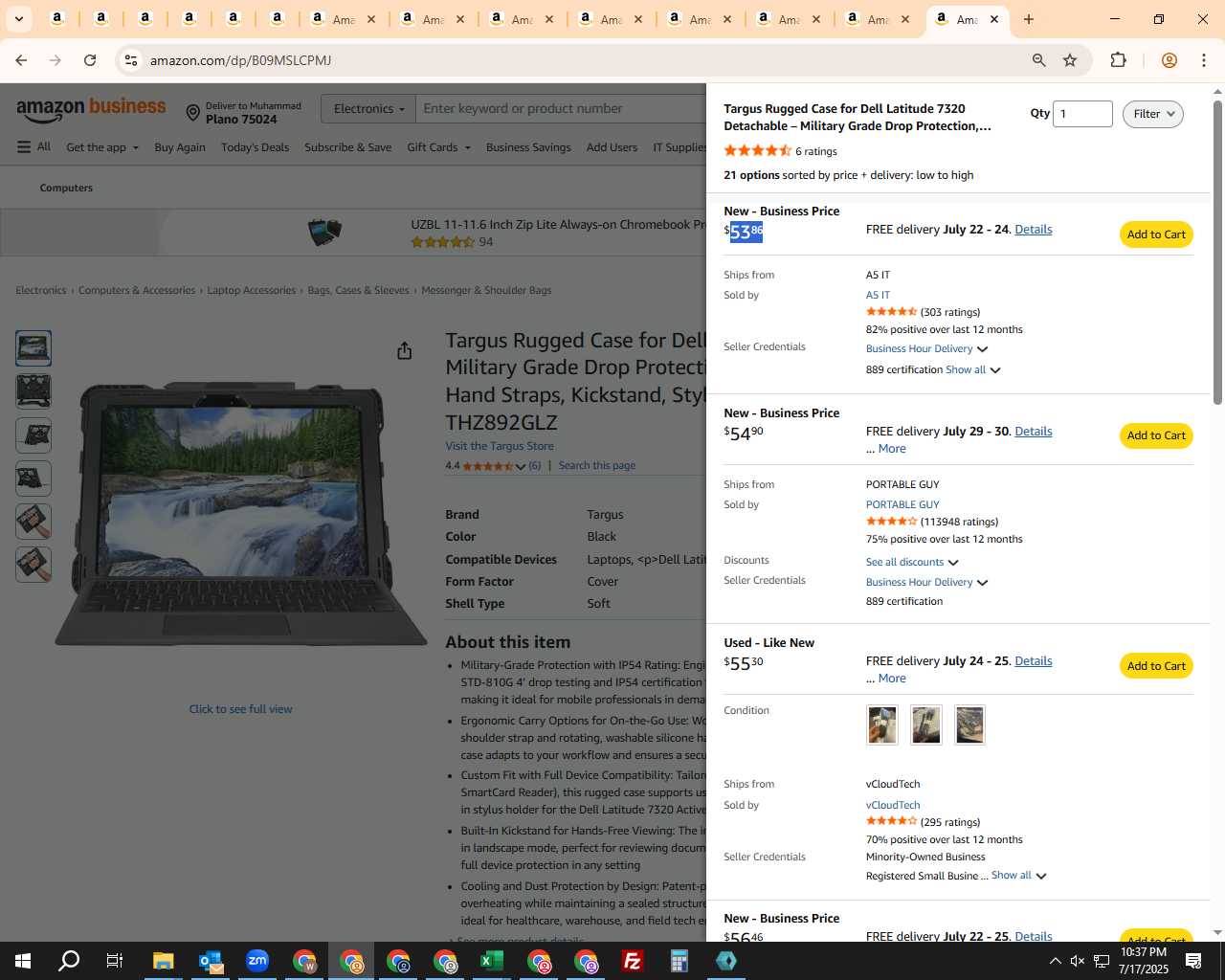Open the All hamburger menu
Viewport: 1225px width, 980px height.
(33, 147)
